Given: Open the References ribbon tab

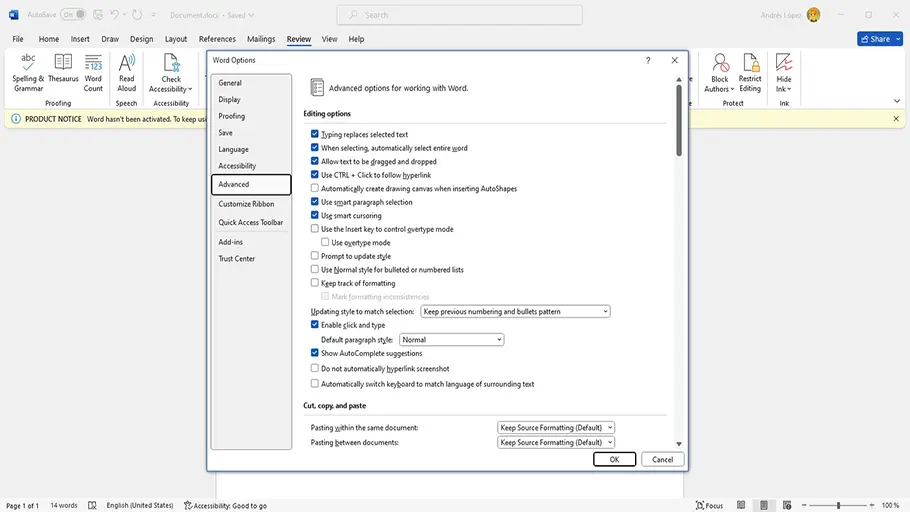Looking at the screenshot, I should point(217,39).
